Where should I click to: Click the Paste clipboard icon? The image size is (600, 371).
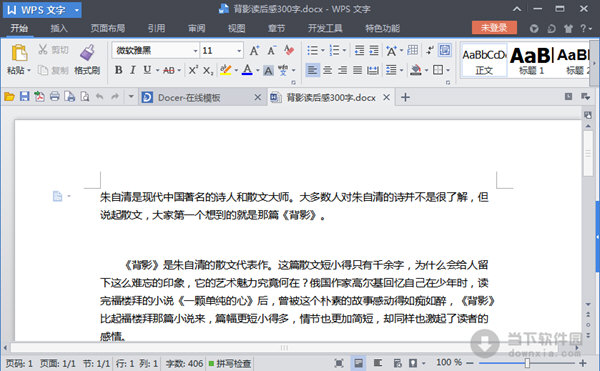19,53
